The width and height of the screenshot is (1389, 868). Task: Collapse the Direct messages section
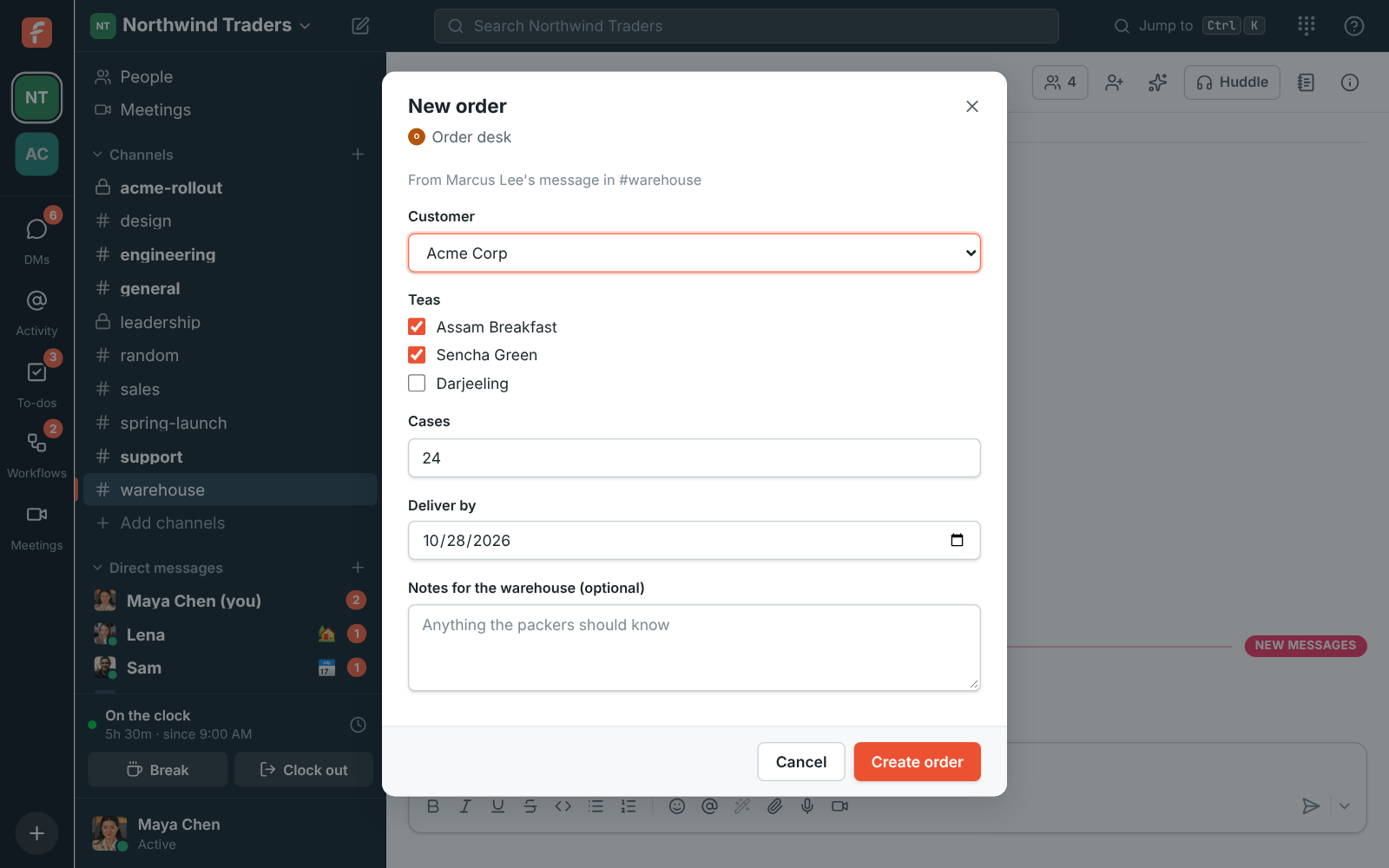click(157, 568)
